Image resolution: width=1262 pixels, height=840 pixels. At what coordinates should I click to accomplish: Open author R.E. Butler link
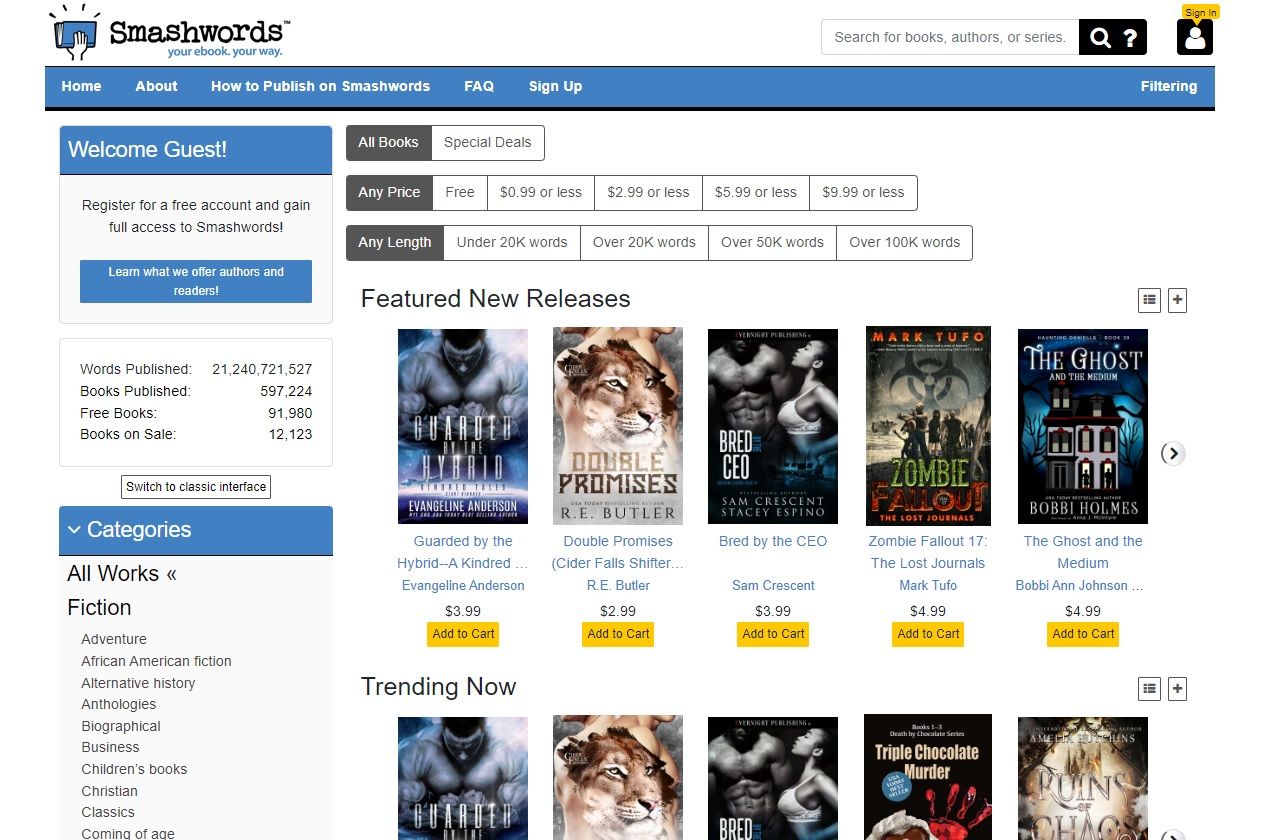click(x=618, y=585)
